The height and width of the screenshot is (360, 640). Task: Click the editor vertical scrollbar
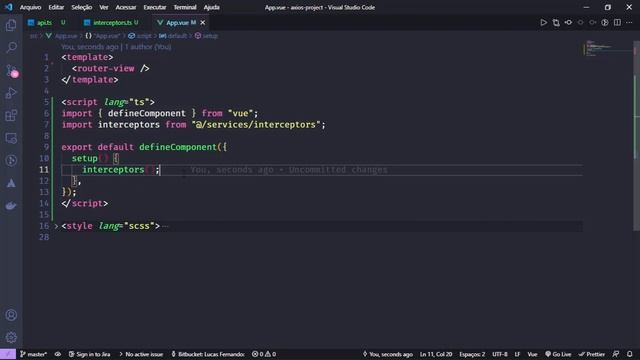pyautogui.click(x=636, y=135)
